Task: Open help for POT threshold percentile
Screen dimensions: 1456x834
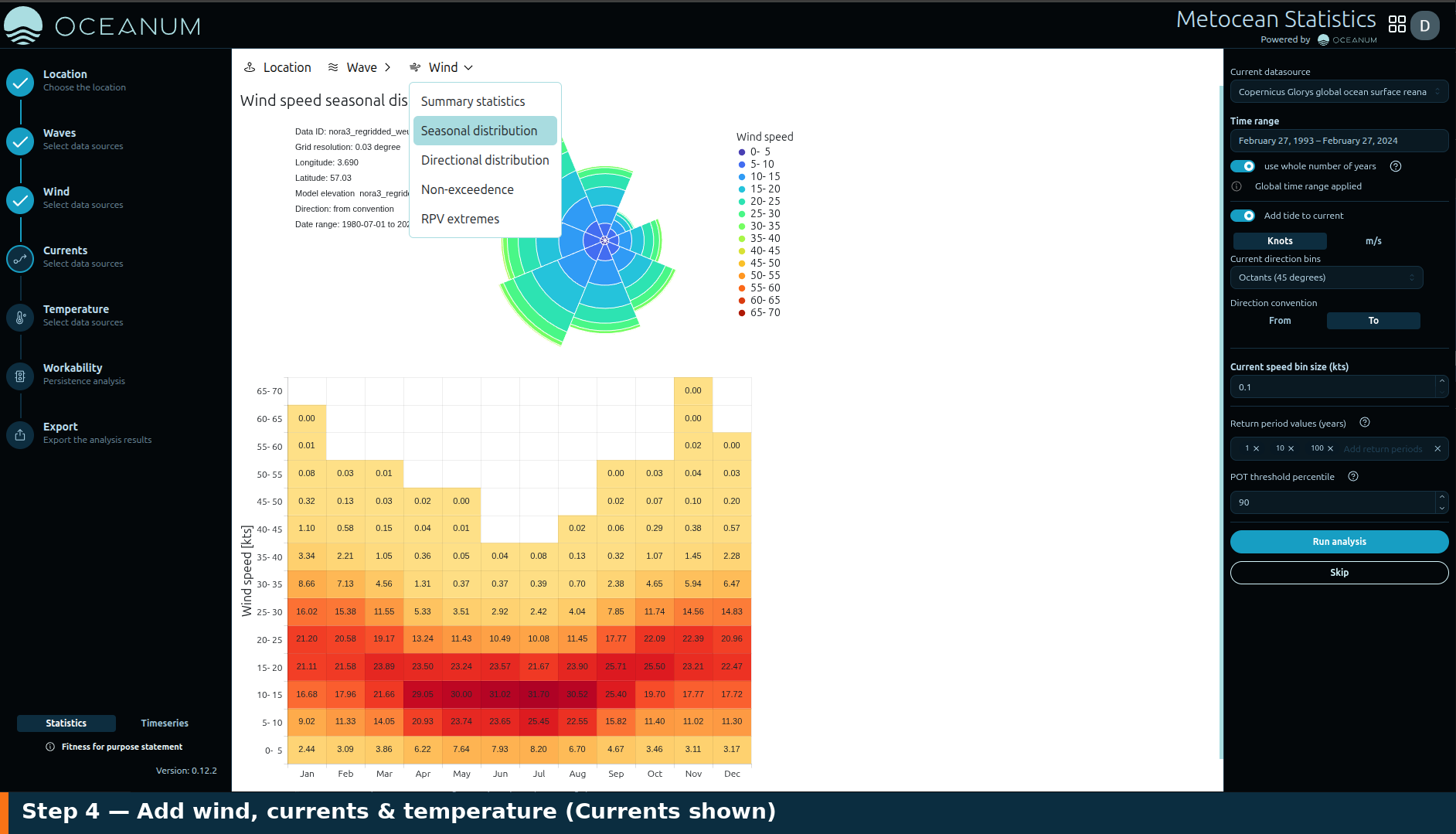Action: coord(1353,476)
